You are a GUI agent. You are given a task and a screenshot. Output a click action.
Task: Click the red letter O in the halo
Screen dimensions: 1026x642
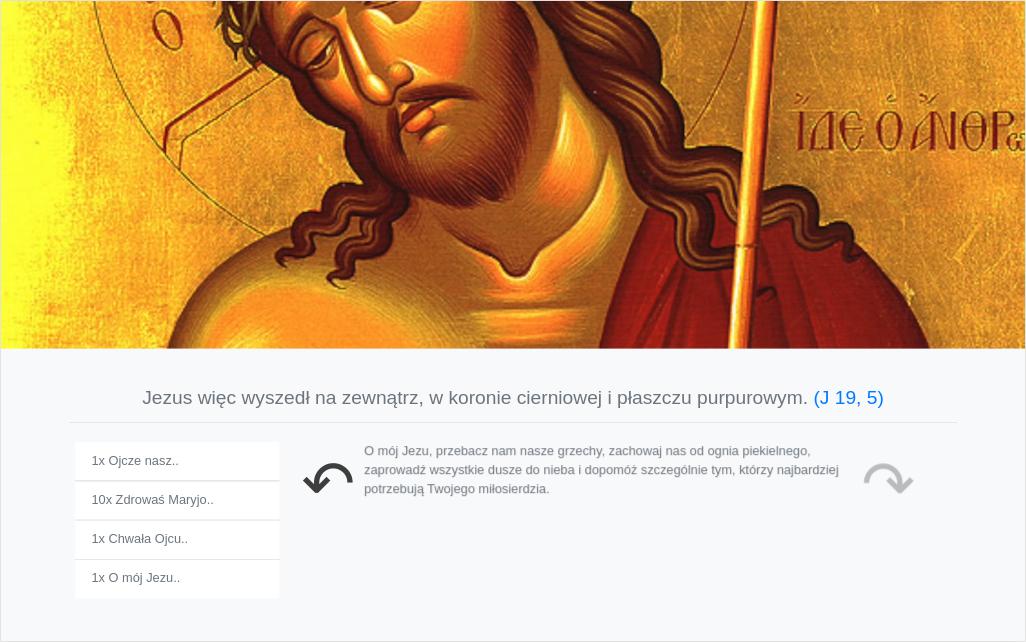tap(168, 29)
